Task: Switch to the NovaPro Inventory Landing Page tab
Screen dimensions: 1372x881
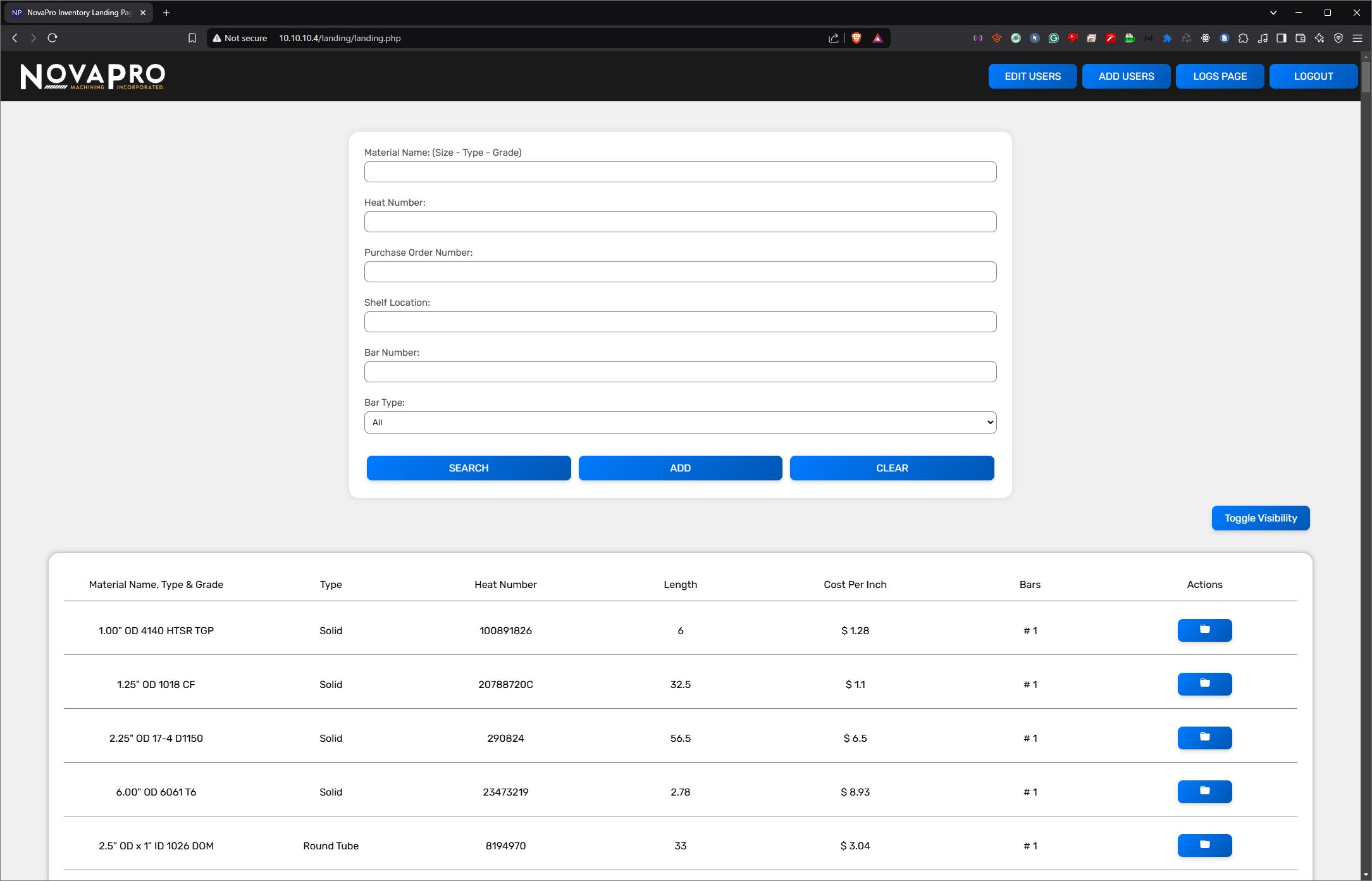Action: pos(76,12)
